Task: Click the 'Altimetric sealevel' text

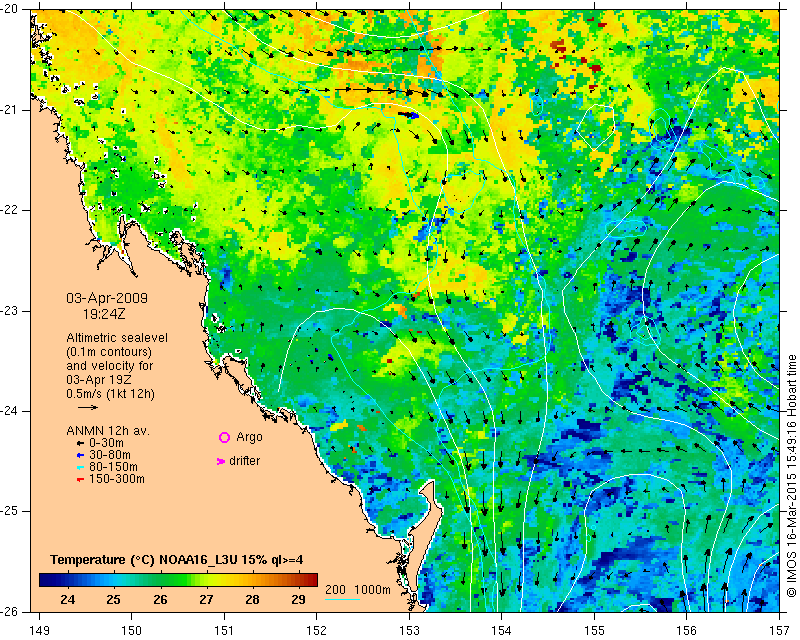Action: (117, 338)
